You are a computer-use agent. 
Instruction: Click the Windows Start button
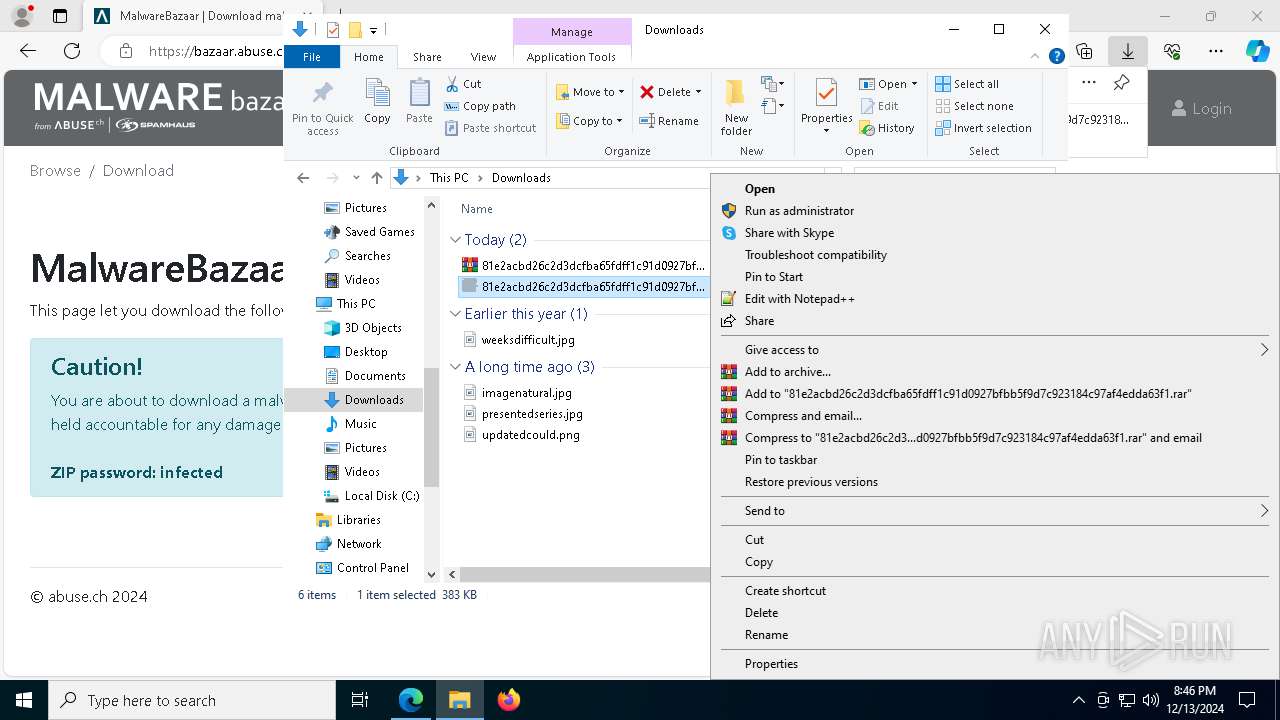pos(24,700)
